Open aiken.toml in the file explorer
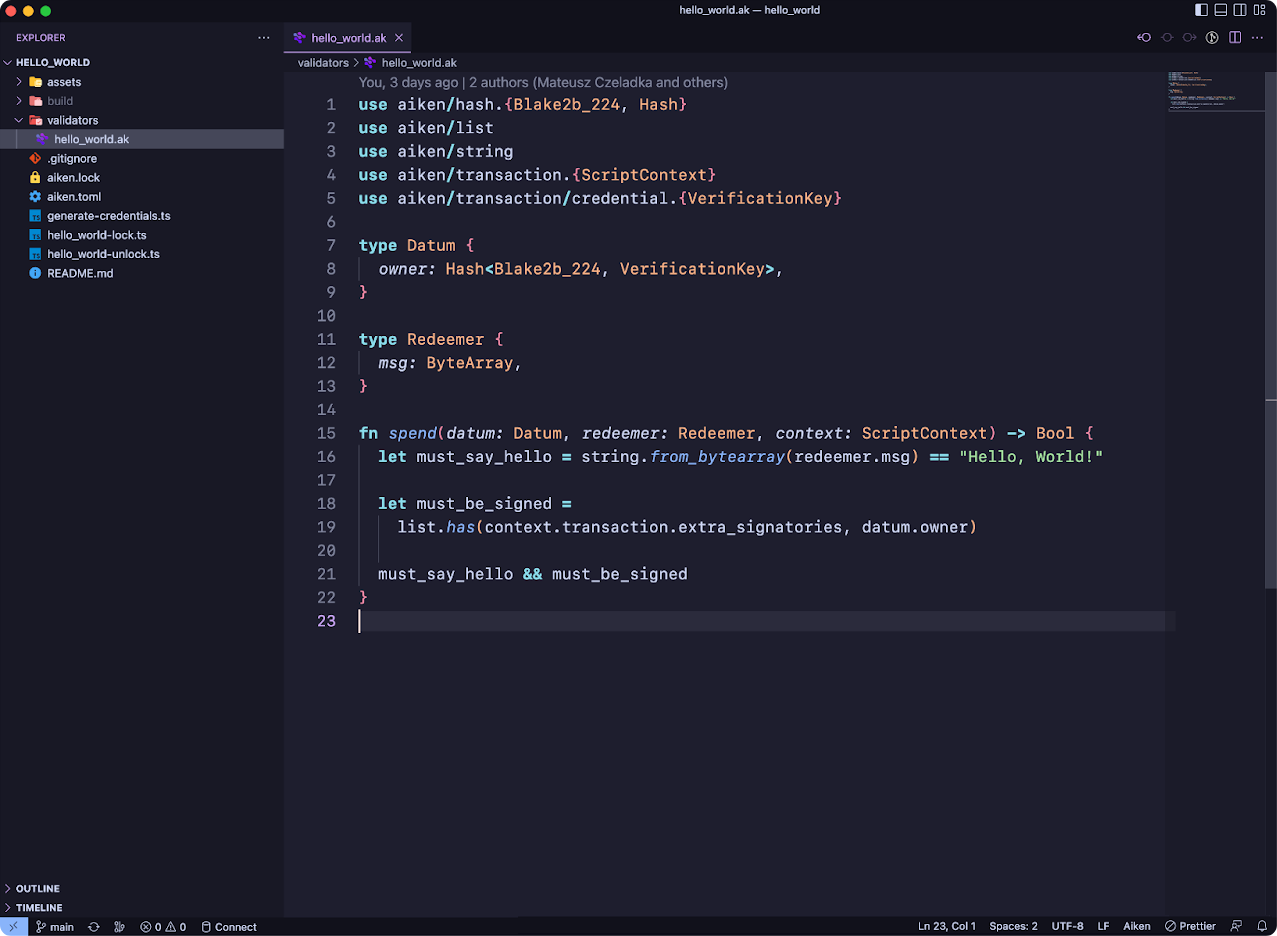This screenshot has height=936, width=1277. 73,197
